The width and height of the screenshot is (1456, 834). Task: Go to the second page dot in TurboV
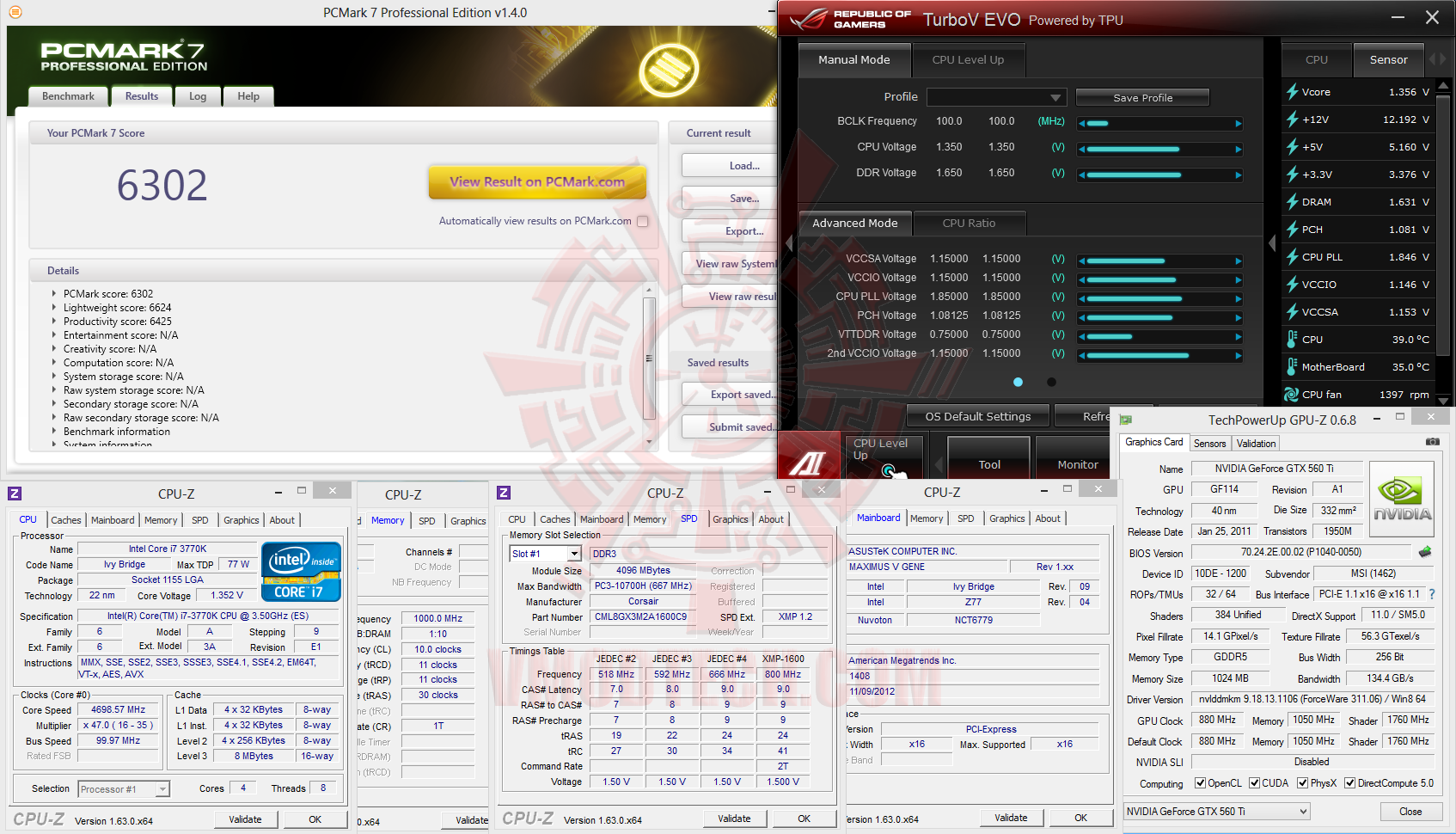pyautogui.click(x=1051, y=382)
